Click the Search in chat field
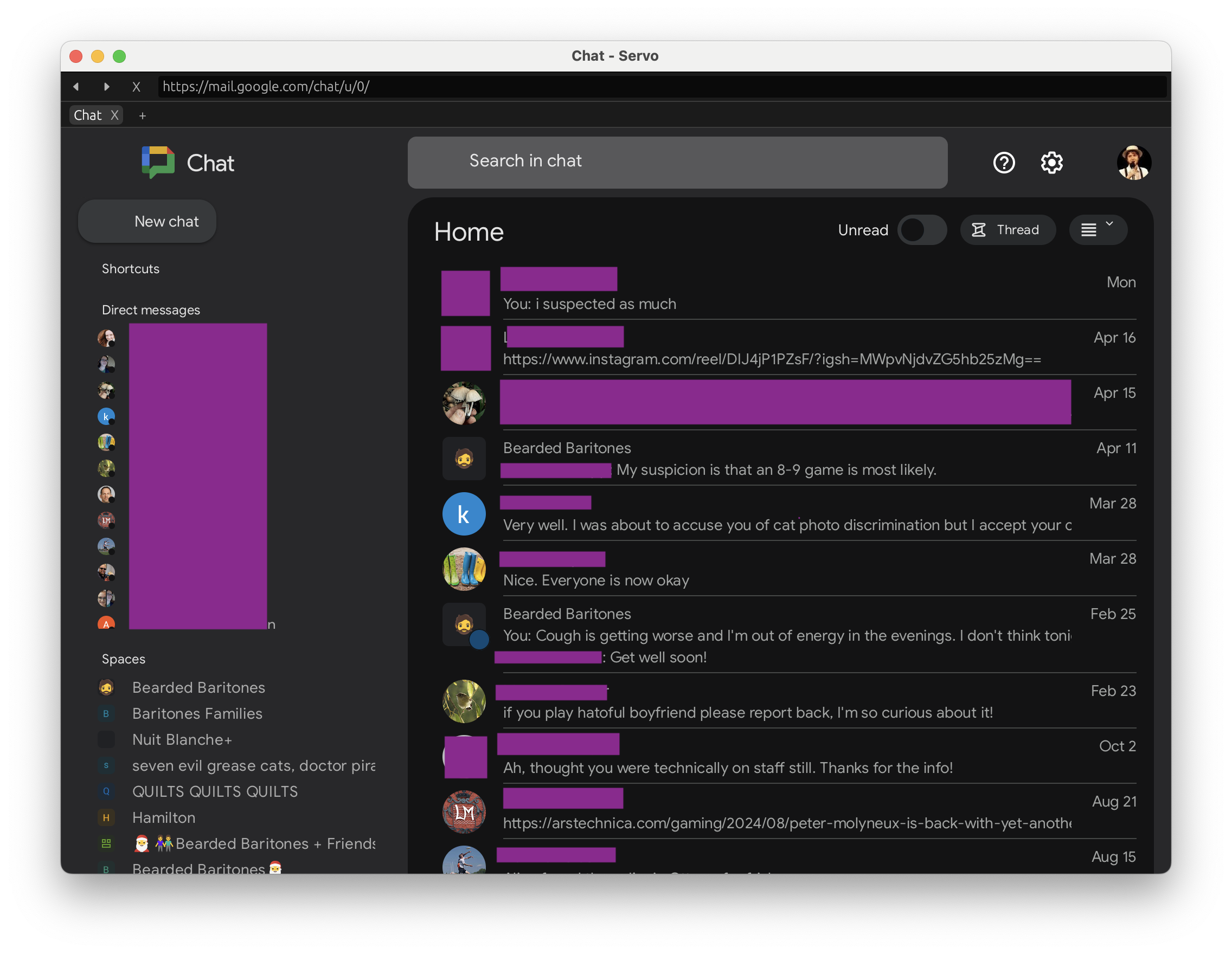This screenshot has width=1232, height=954. point(677,163)
